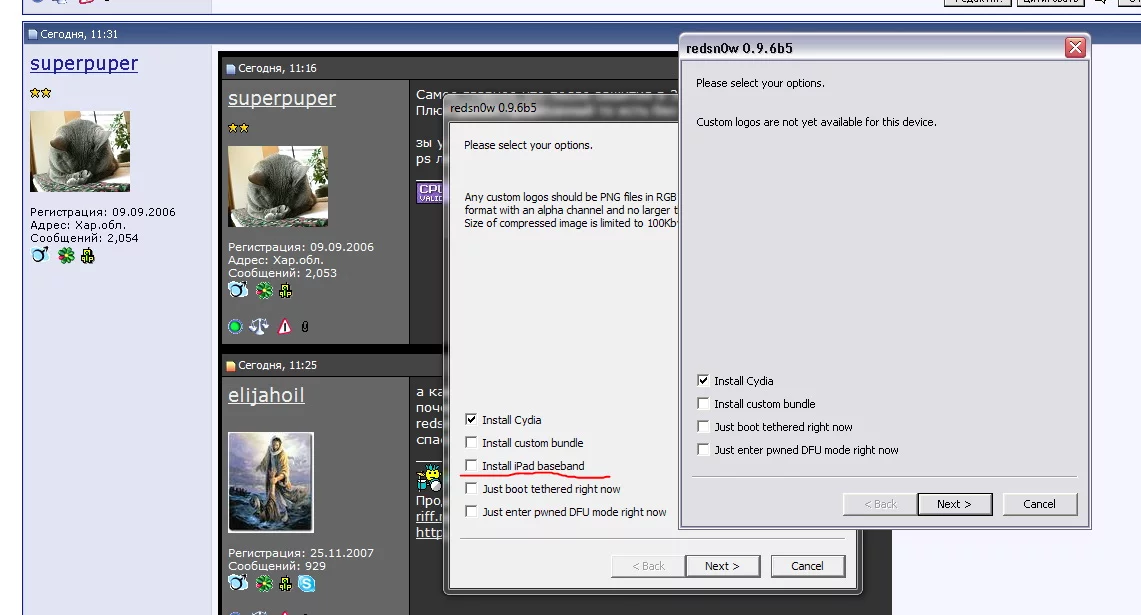Image resolution: width=1141 pixels, height=615 pixels.
Task: Click the Сообщений: 929 text
Action: 277,566
